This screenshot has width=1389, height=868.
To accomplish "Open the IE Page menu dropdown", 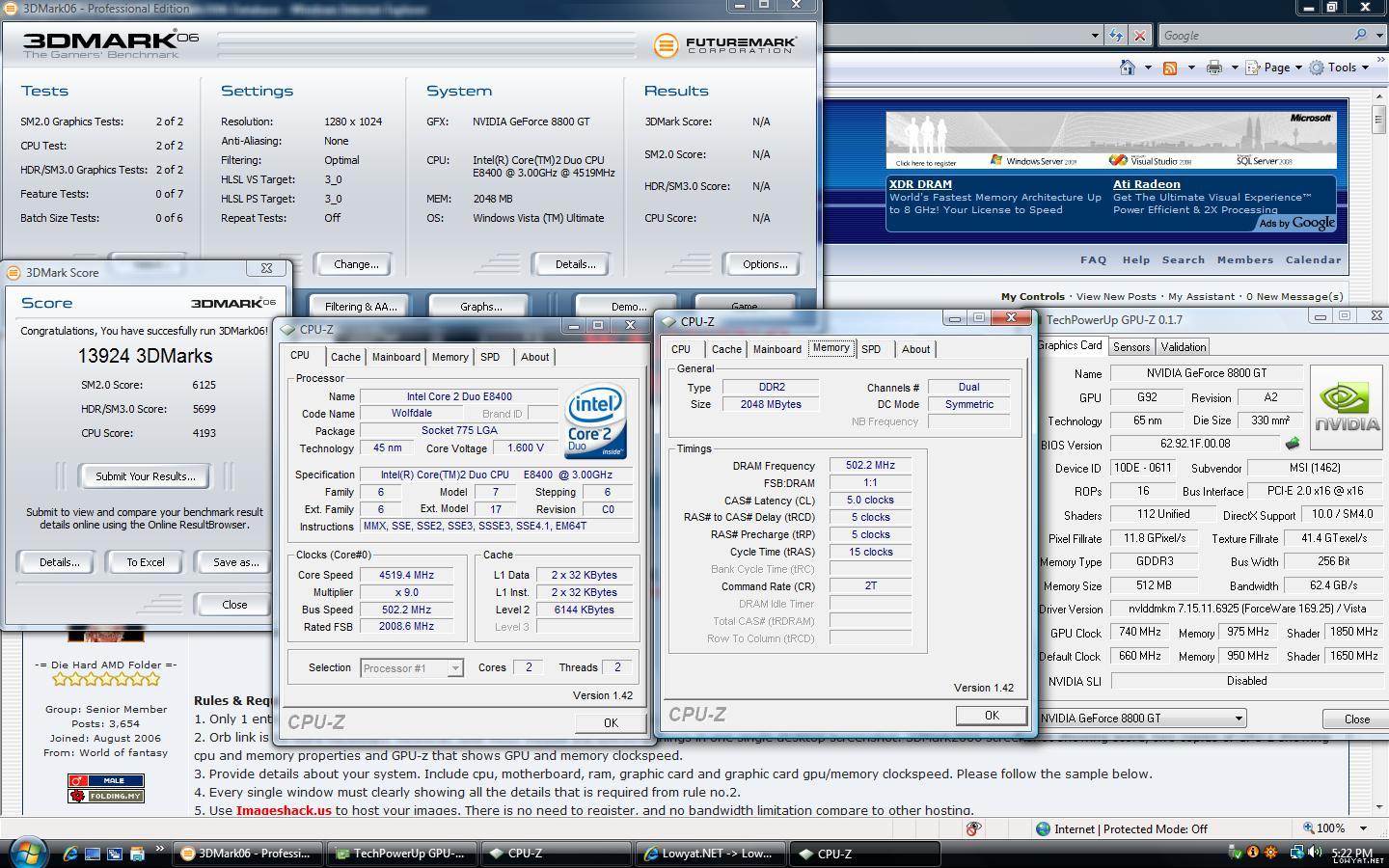I will click(1274, 68).
